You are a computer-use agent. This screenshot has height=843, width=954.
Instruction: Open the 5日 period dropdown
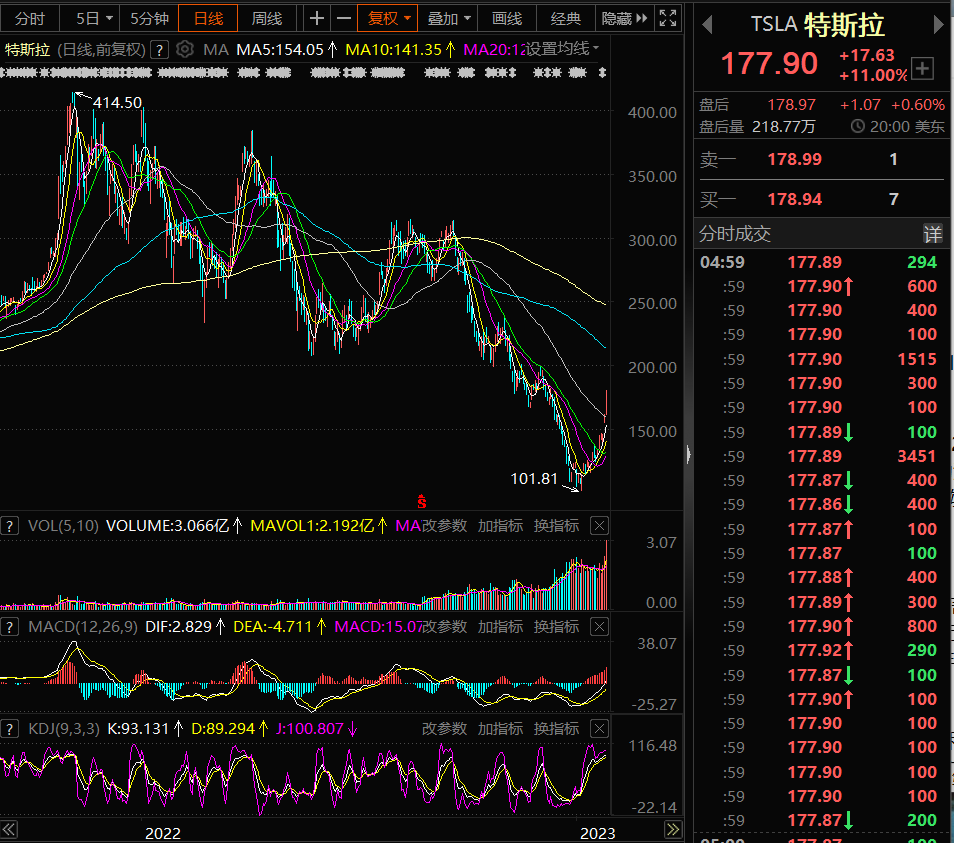(94, 18)
